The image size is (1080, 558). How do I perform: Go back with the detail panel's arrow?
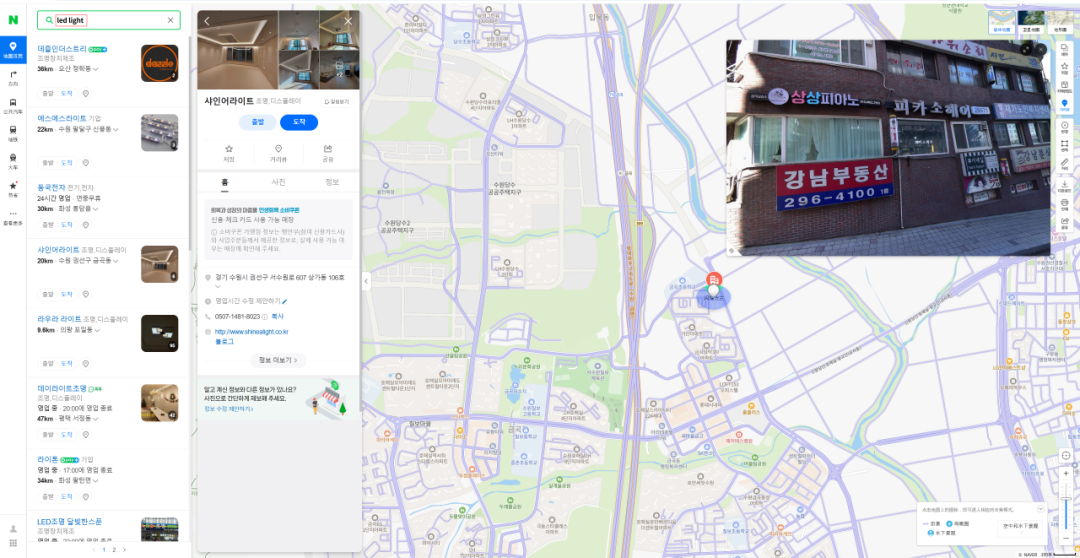point(207,21)
